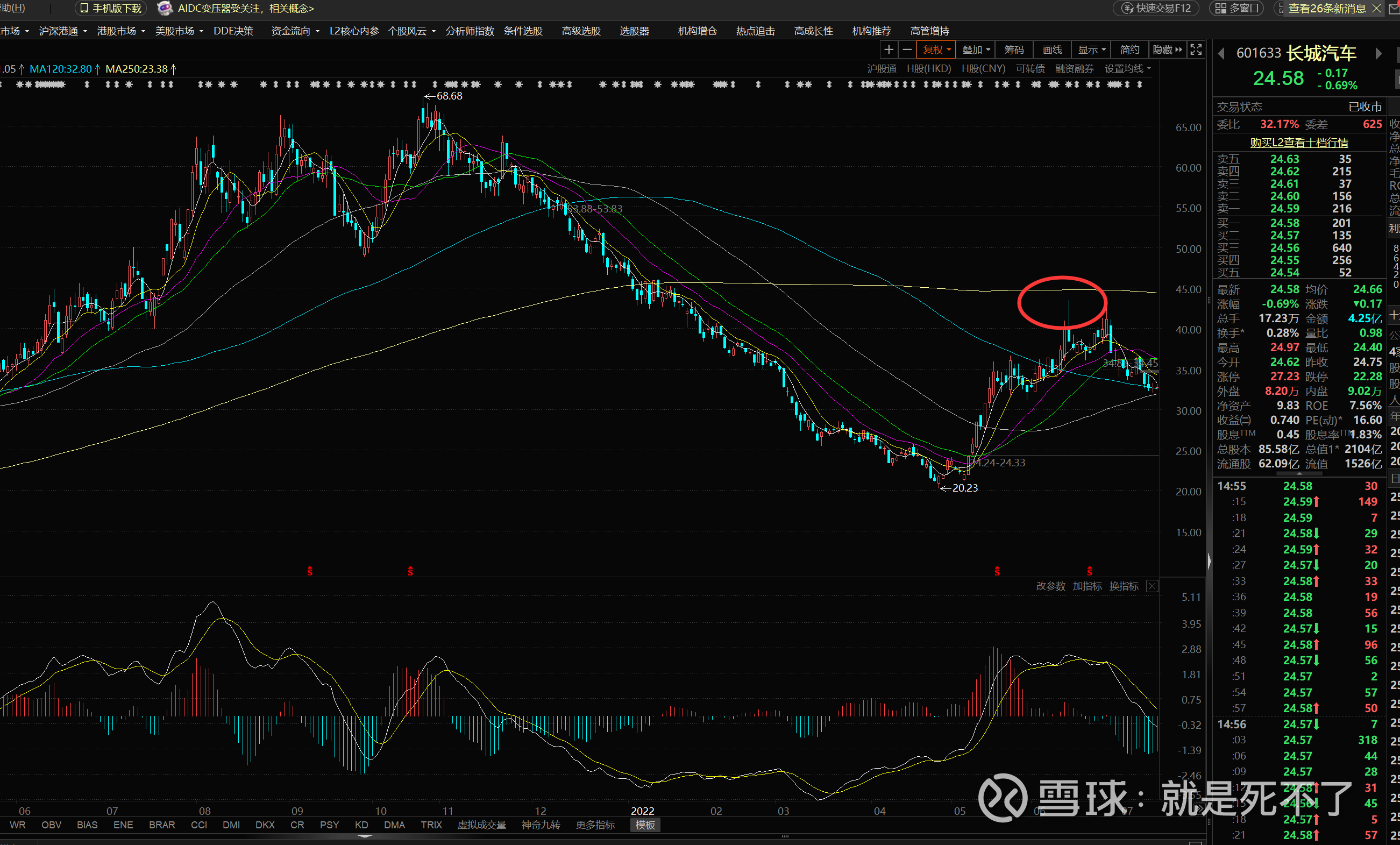The height and width of the screenshot is (845, 1400).
Task: Go to previous stock with left arrow
Action: click(x=1221, y=53)
